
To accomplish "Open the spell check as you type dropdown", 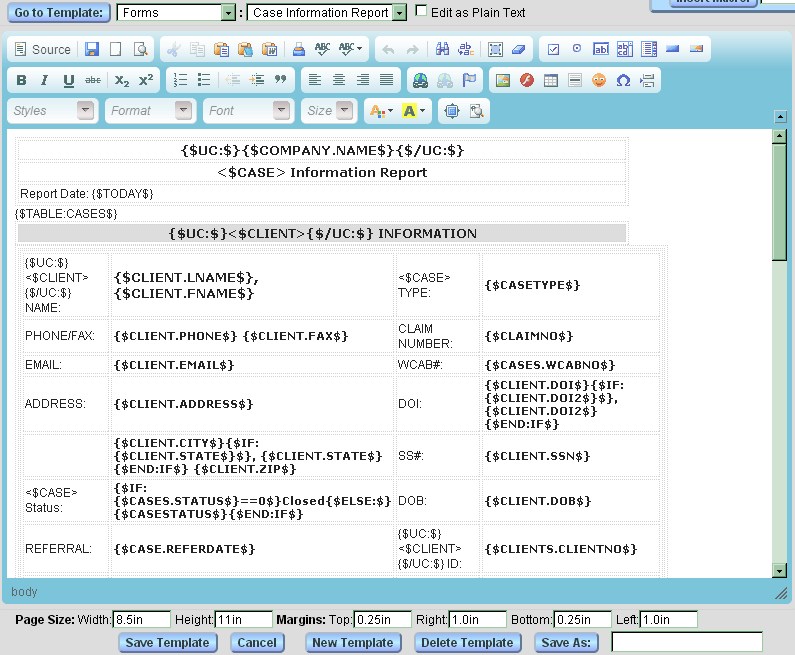I will point(350,49).
